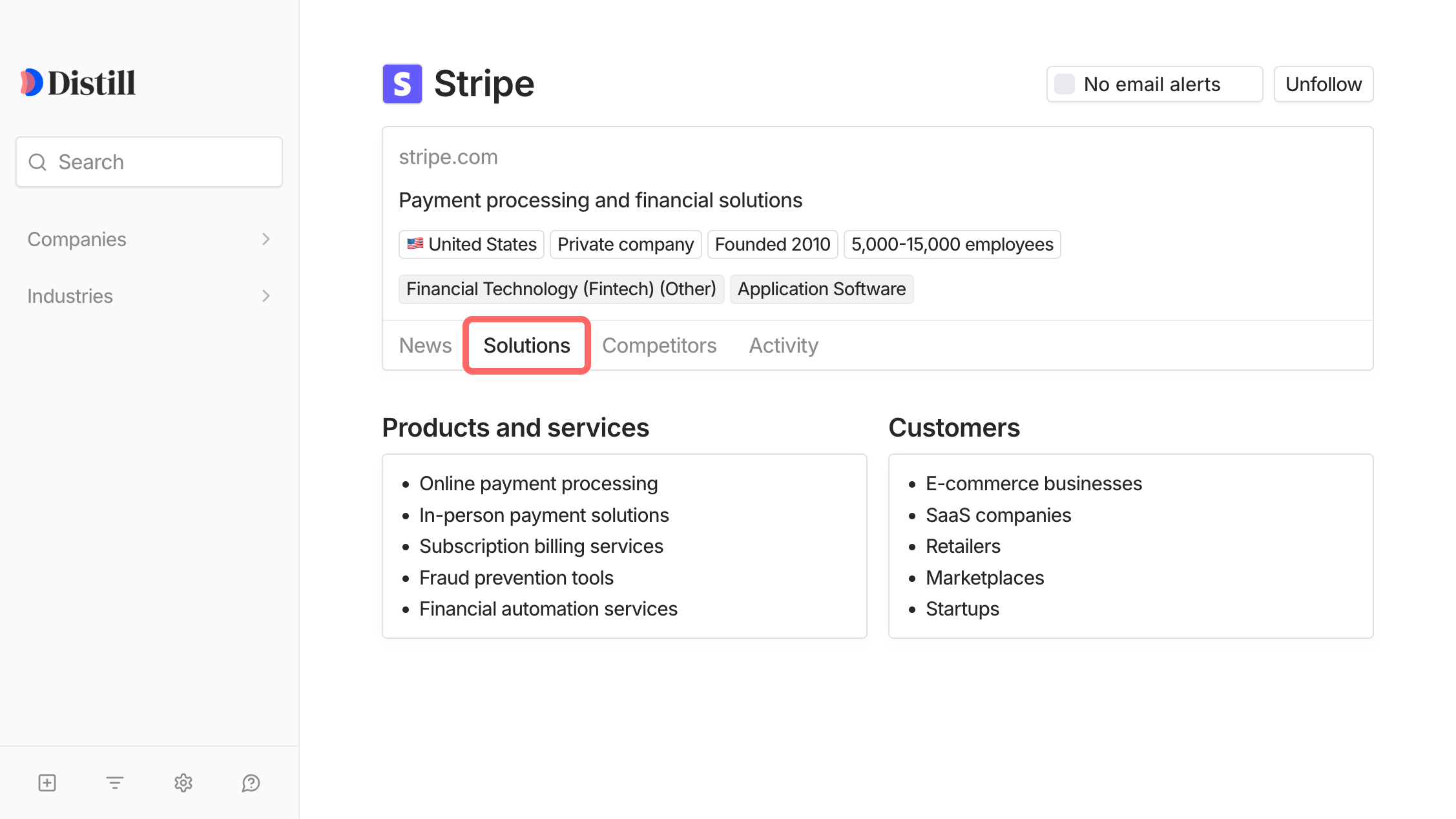Click the Unfollow button
This screenshot has height=819, width=1456.
tap(1323, 83)
